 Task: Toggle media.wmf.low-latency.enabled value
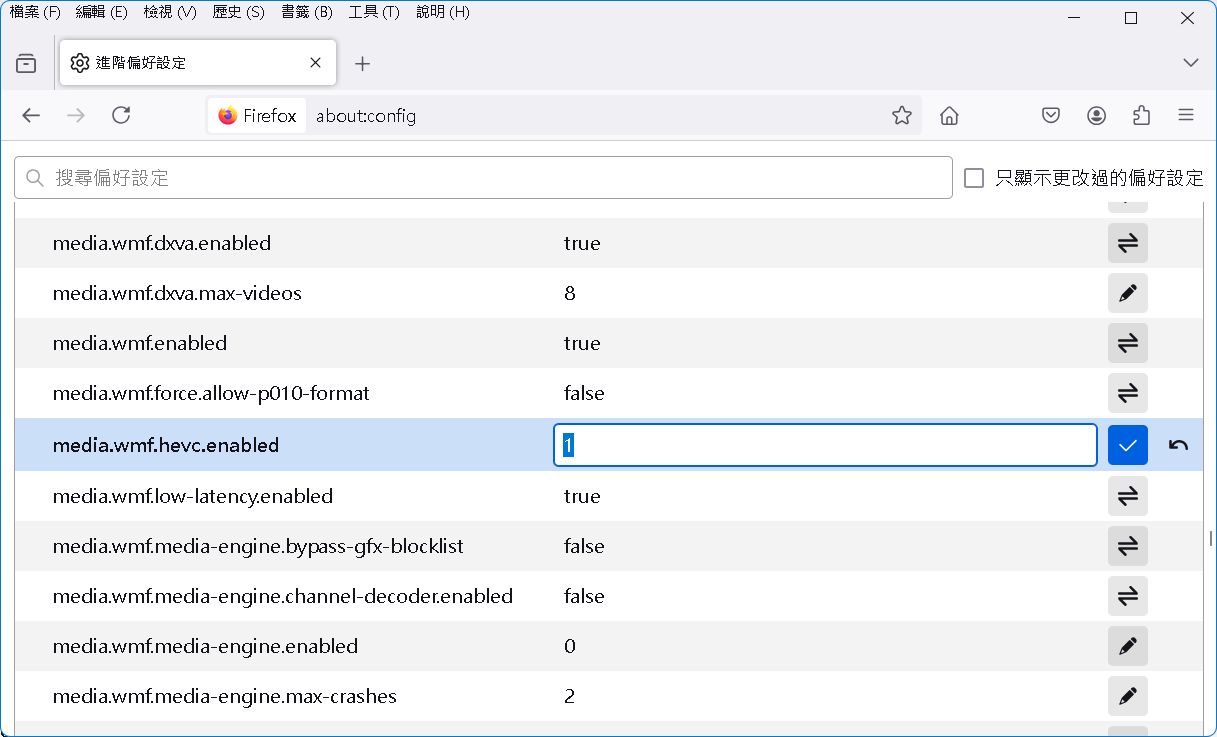click(1127, 496)
